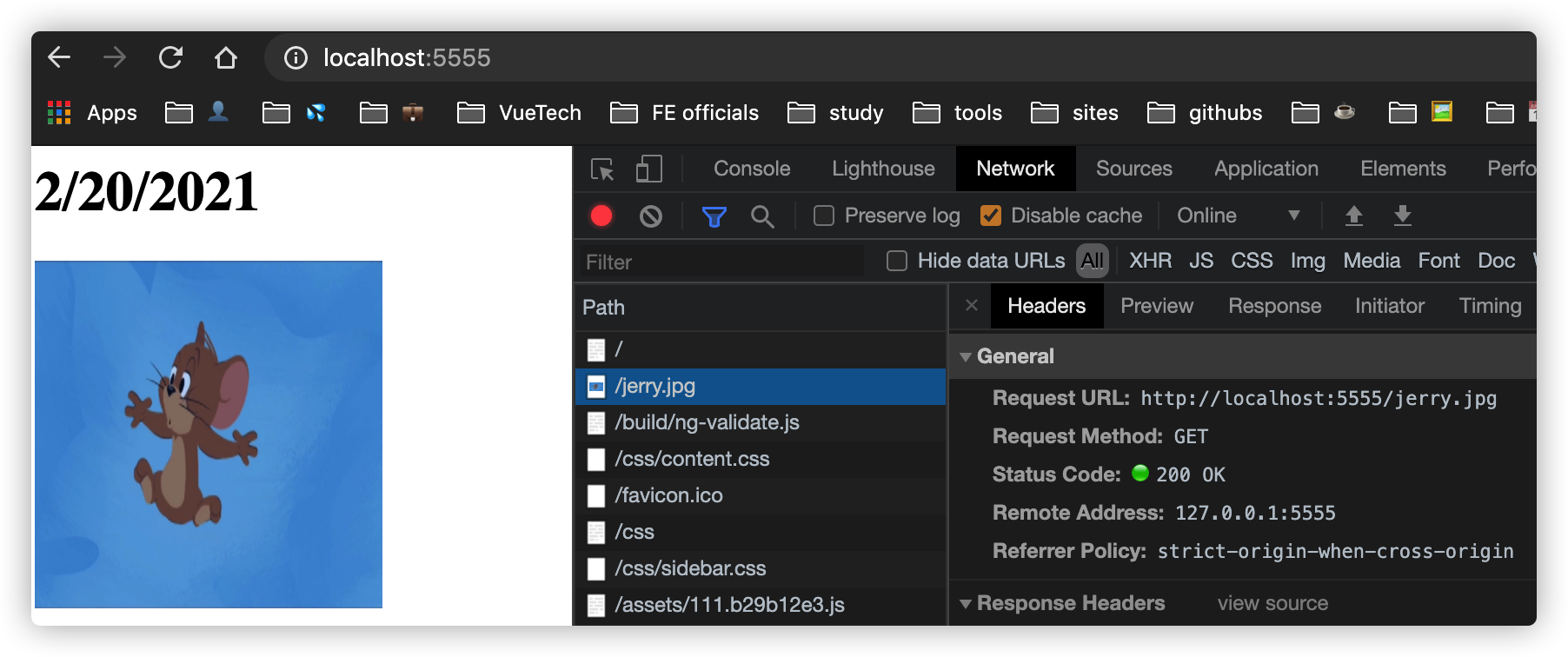Enable the Preserve log checkbox
Viewport: 1568px width, 657px height.
pyautogui.click(x=824, y=216)
